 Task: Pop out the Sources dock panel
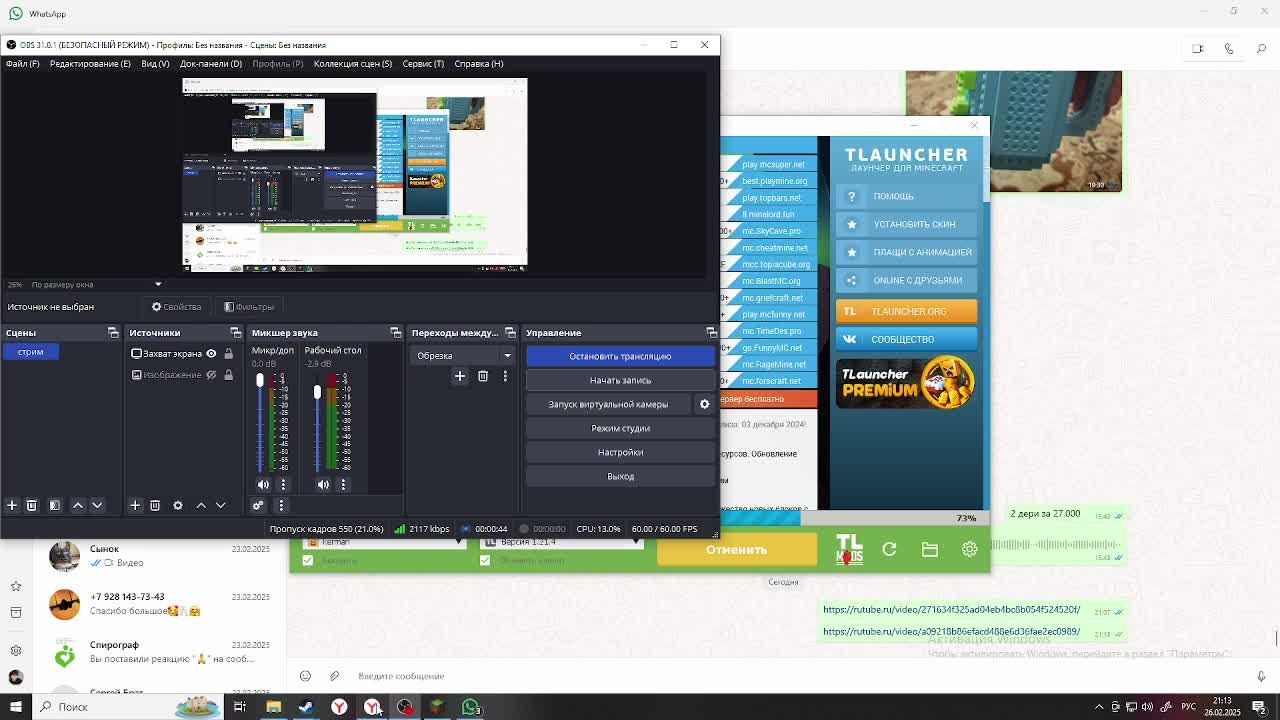[x=236, y=333]
